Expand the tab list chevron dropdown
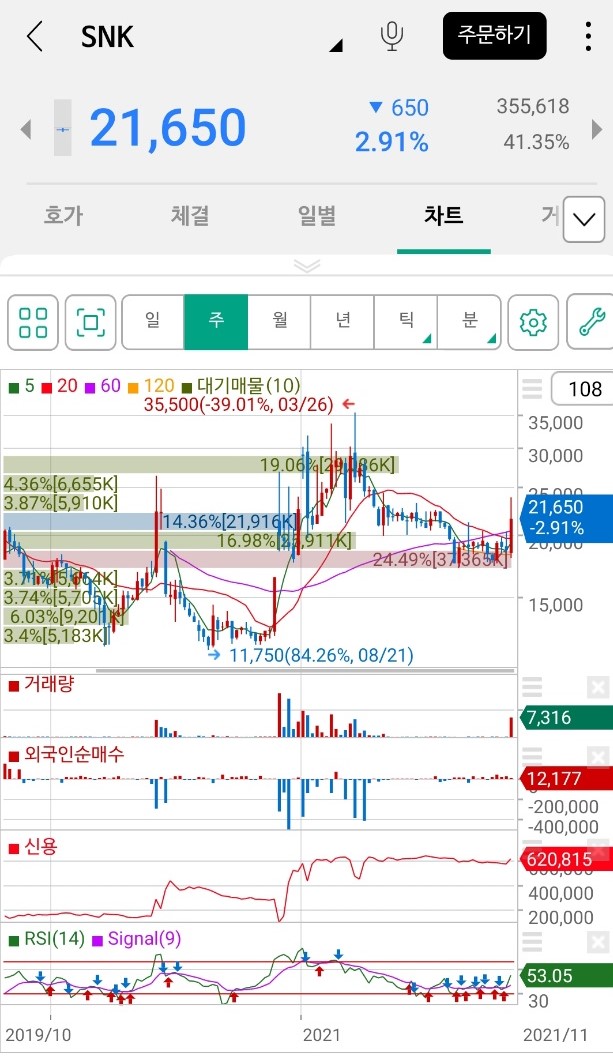Screen dimensions: 613x1057 [x=583, y=219]
